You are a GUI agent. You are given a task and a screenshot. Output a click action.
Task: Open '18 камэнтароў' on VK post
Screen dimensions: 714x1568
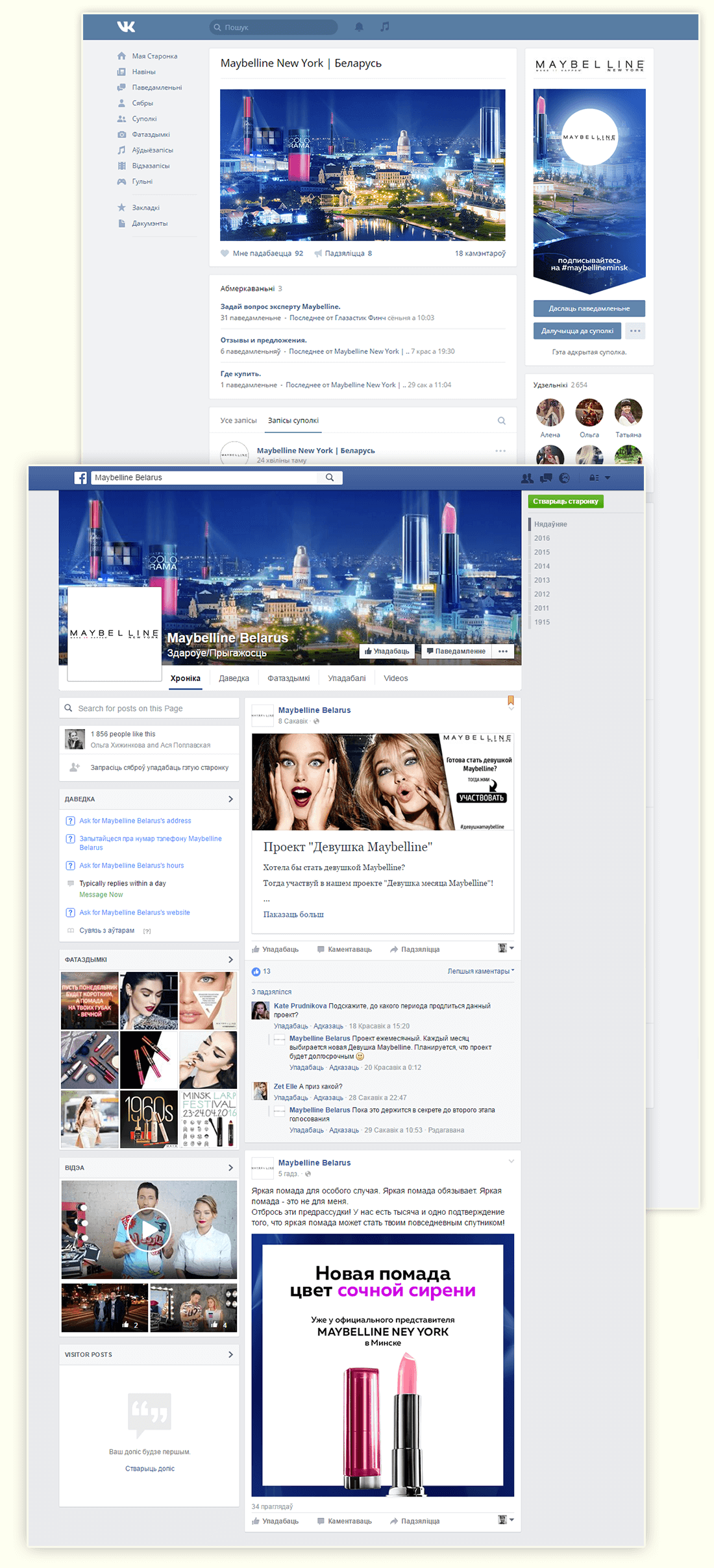(x=480, y=253)
